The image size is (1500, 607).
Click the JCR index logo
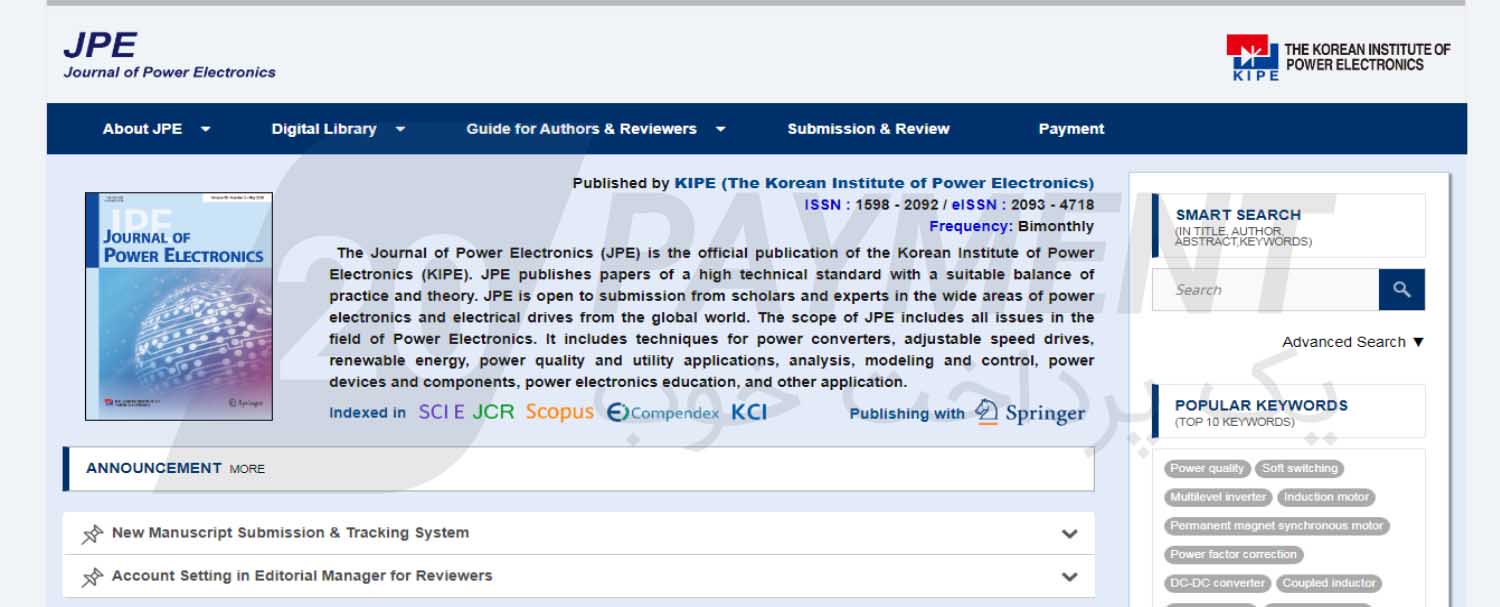pyautogui.click(x=493, y=412)
